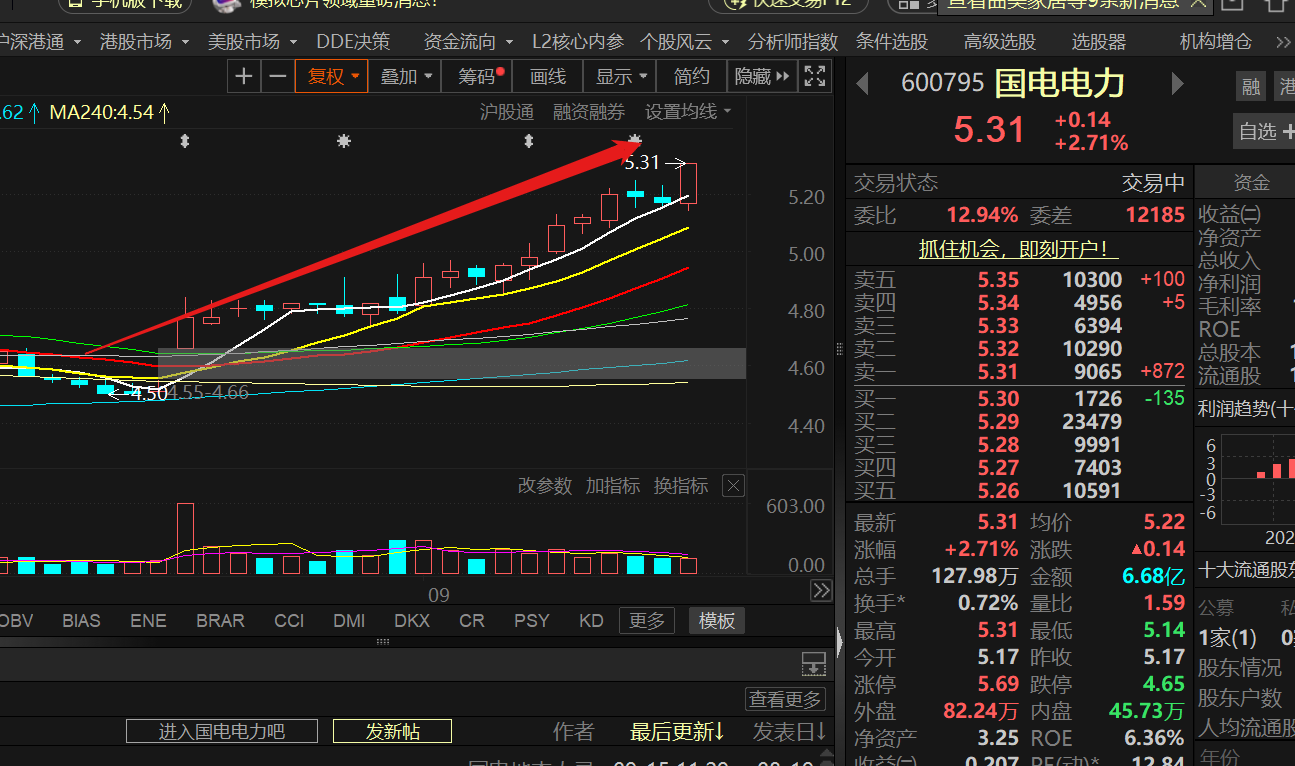Image resolution: width=1295 pixels, height=766 pixels.
Task: Click the 融资融券 link
Action: click(589, 112)
